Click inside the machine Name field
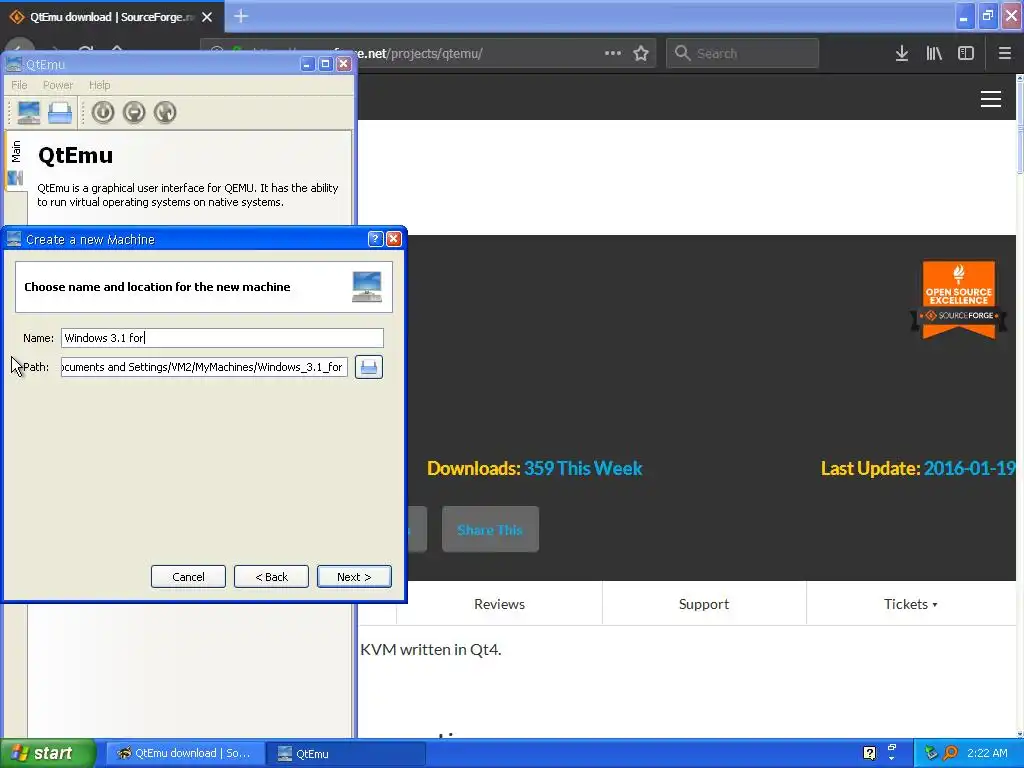The width and height of the screenshot is (1024, 768). click(222, 338)
